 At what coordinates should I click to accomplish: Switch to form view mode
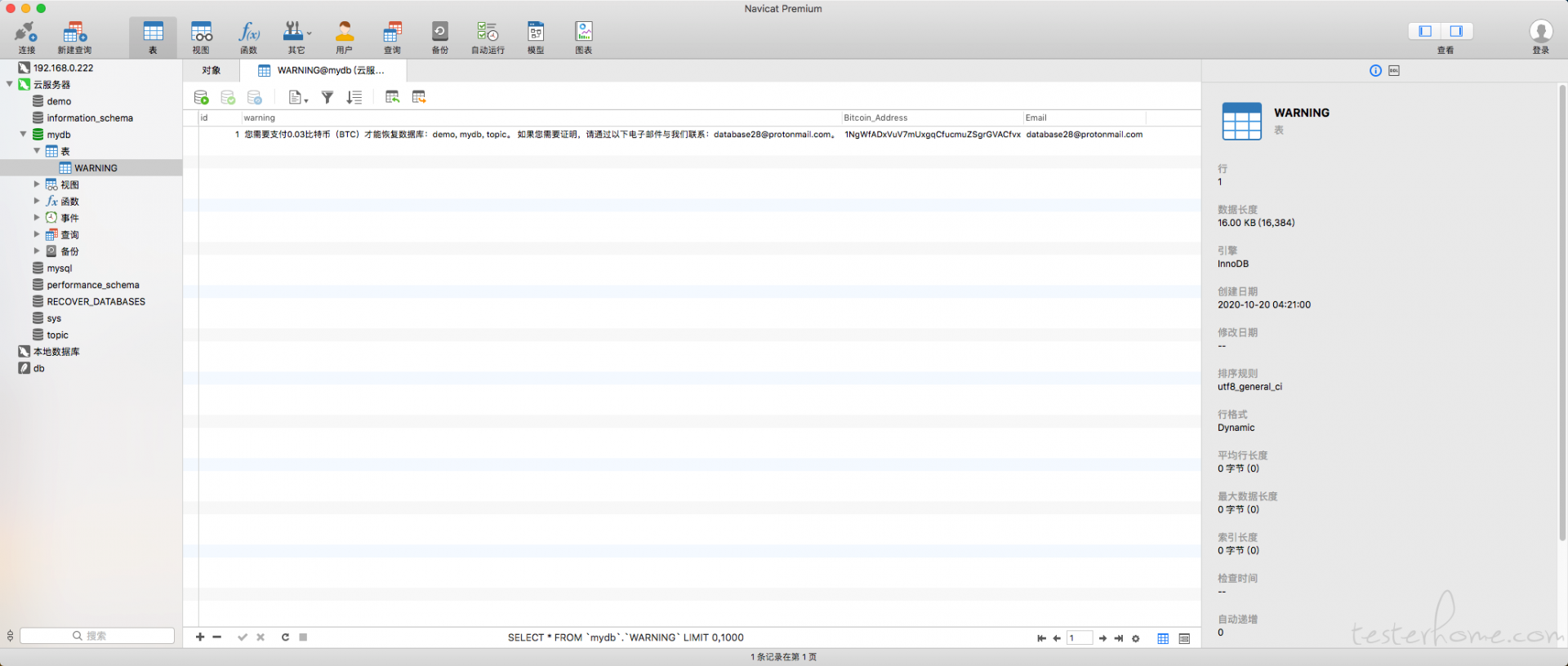click(1185, 638)
